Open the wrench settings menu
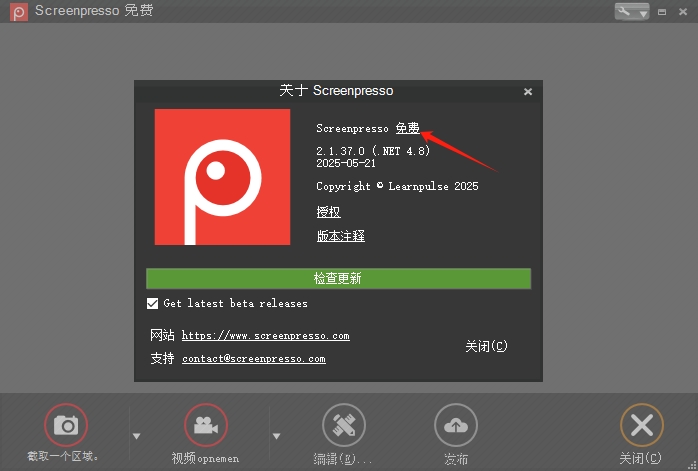The image size is (698, 471). (x=632, y=12)
